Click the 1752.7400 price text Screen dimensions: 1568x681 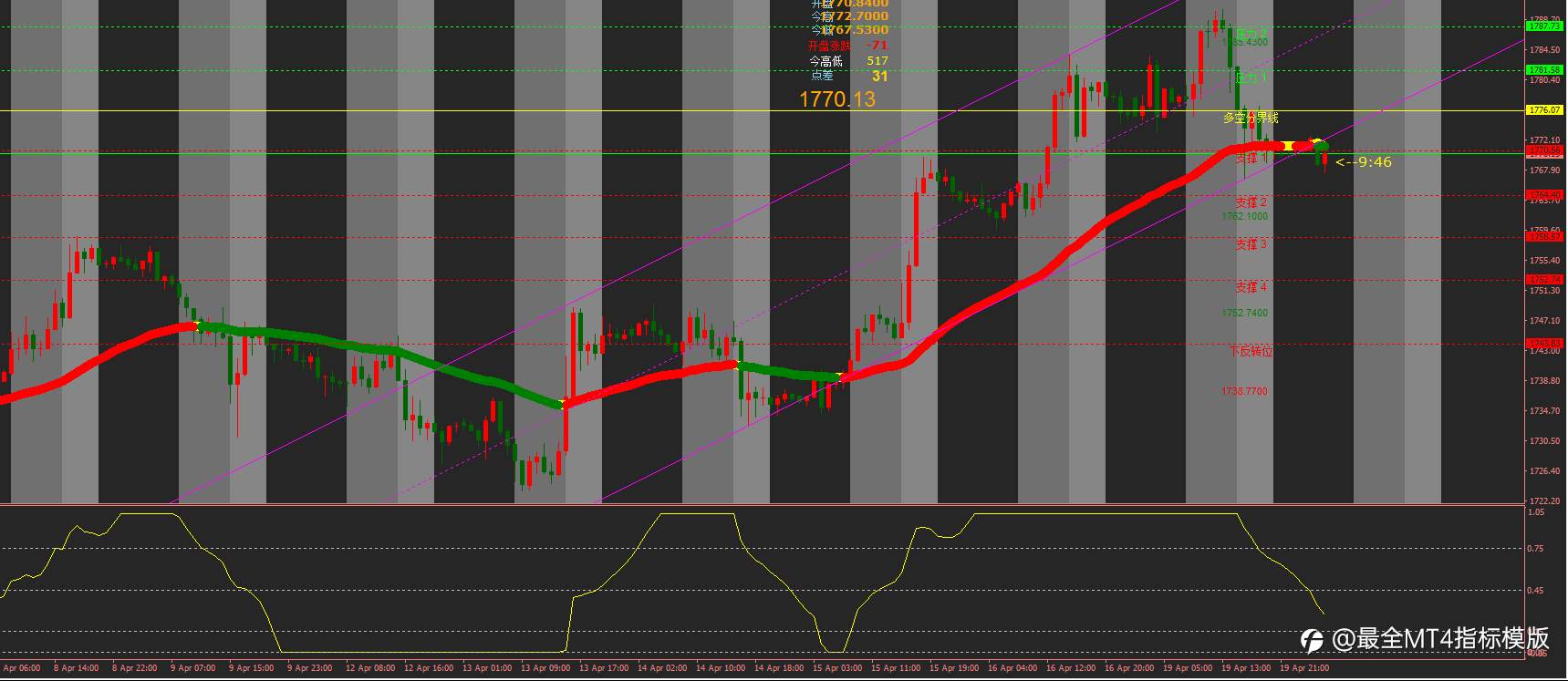coord(1245,313)
